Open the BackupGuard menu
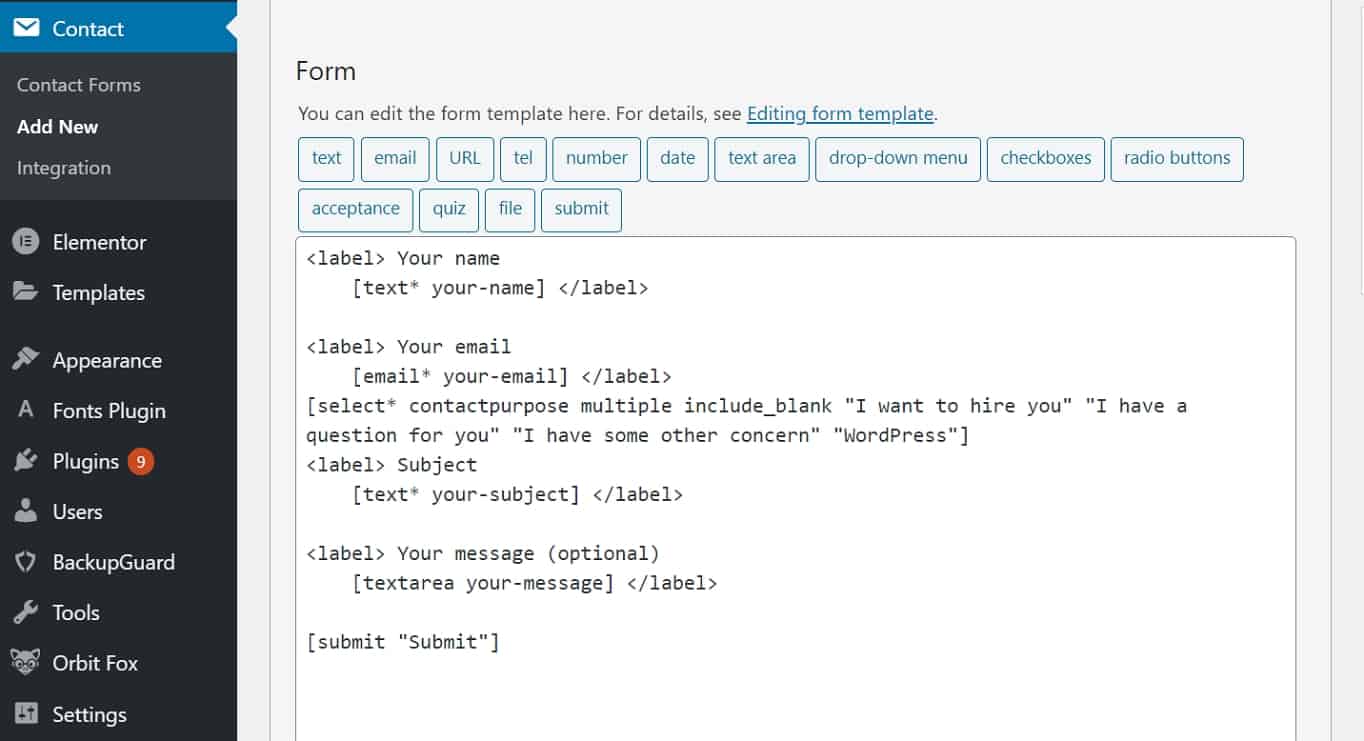The height and width of the screenshot is (741, 1364). click(x=118, y=562)
